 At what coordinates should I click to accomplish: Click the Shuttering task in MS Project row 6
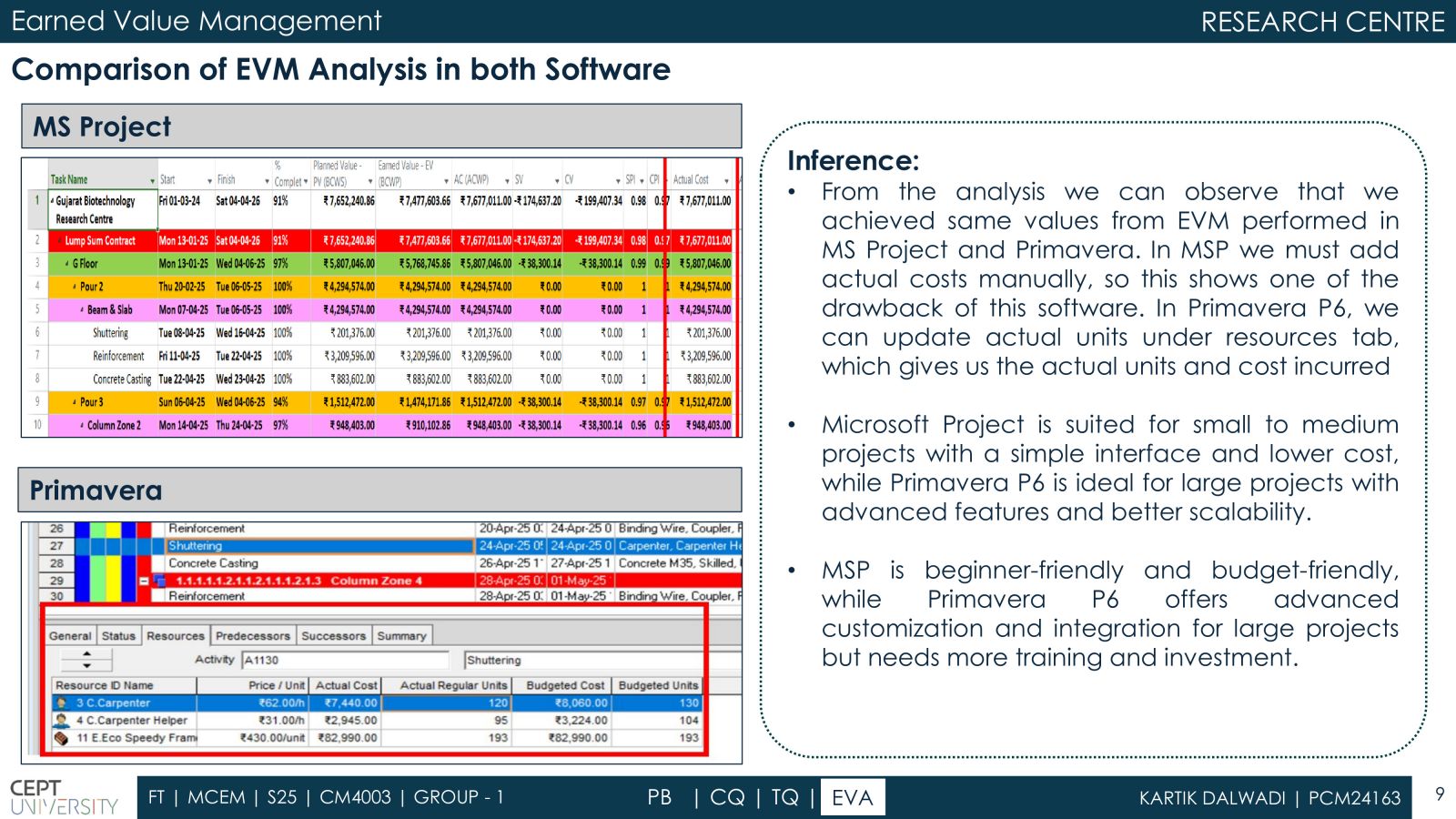point(110,333)
